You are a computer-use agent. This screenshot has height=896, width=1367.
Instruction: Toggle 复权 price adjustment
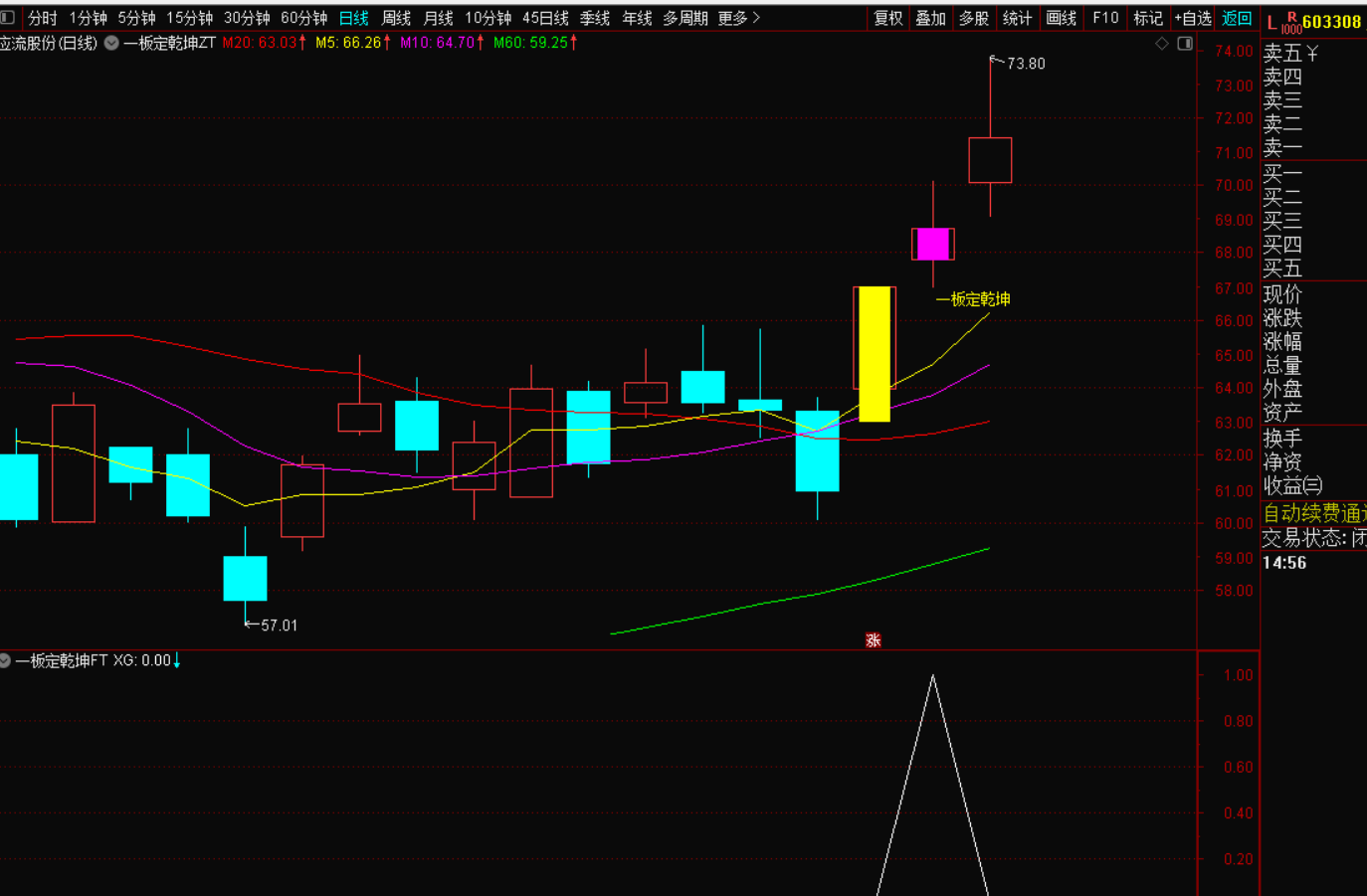pos(887,18)
